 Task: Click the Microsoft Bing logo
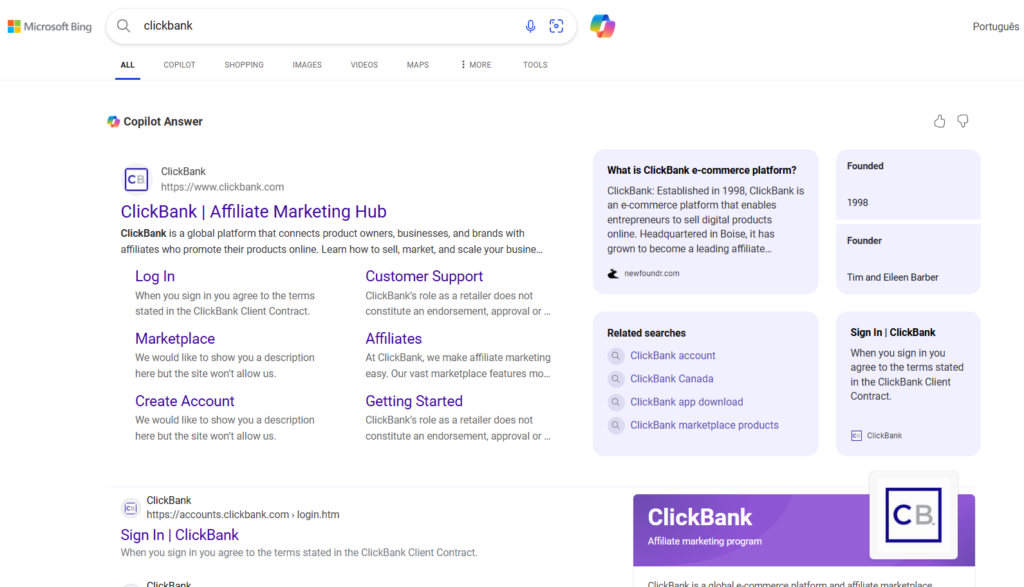point(50,27)
